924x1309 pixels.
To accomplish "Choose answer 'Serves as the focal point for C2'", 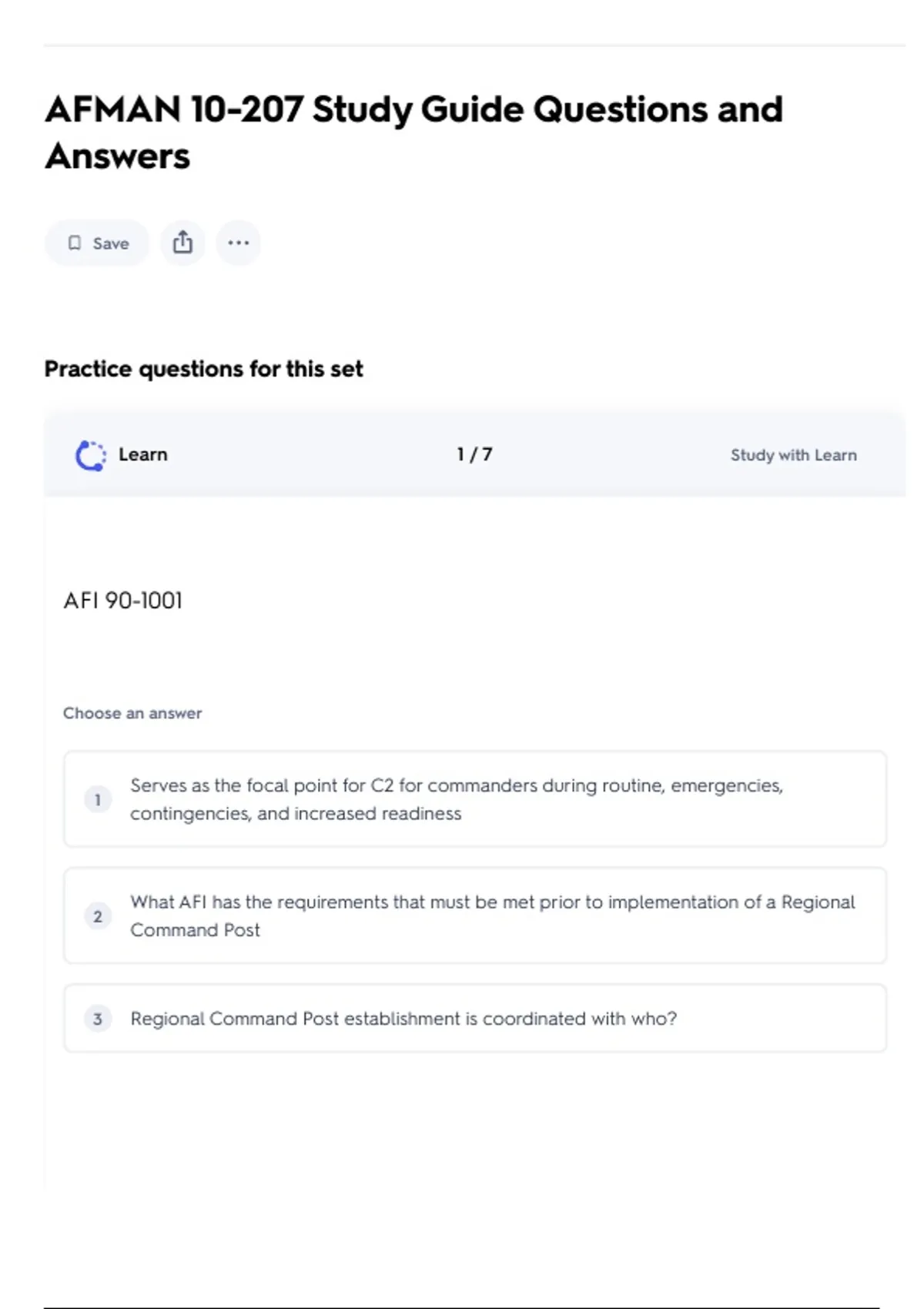I will (456, 799).
